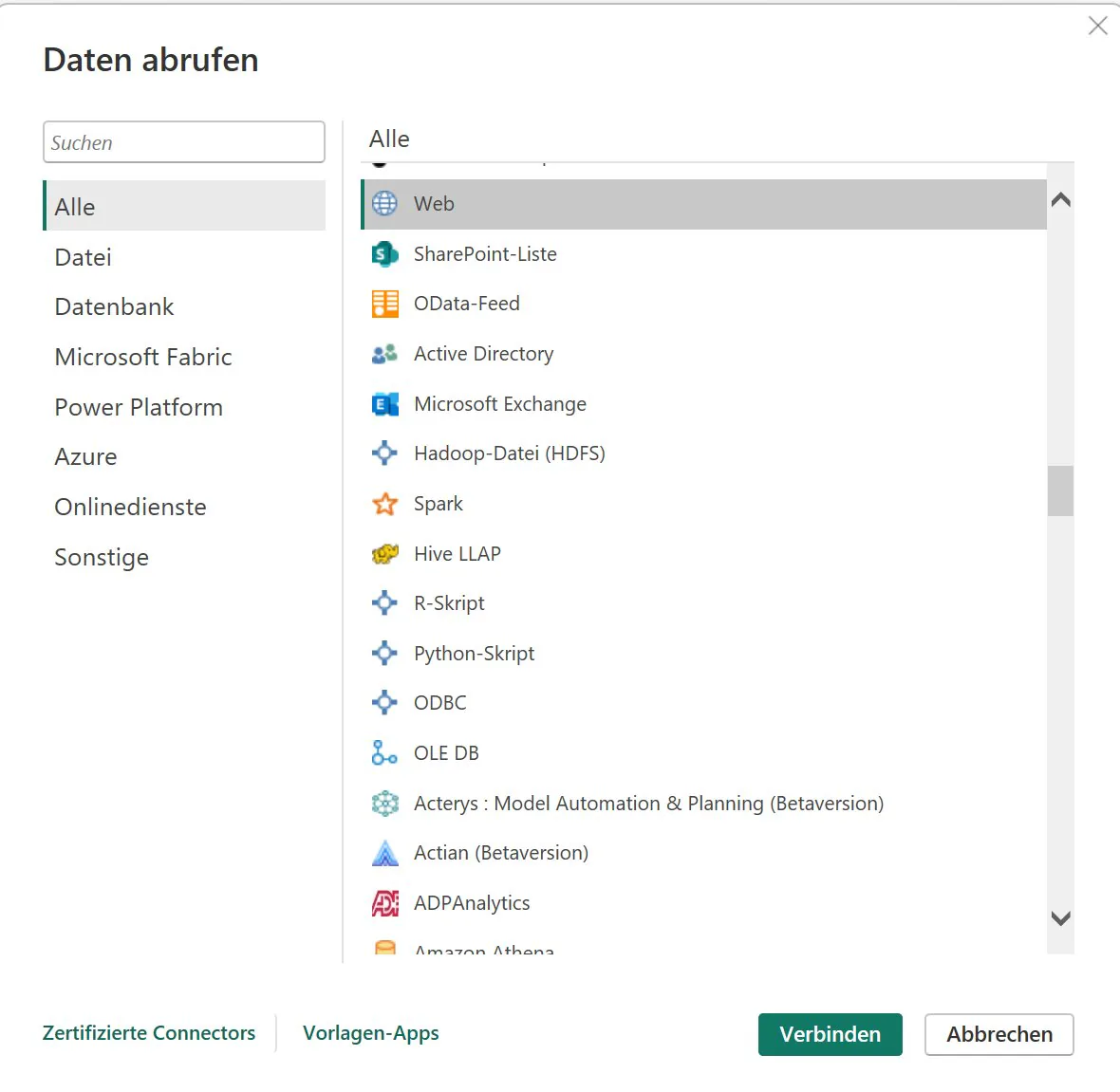Click the Hadoop-Datei (HDFS) icon
The width and height of the screenshot is (1120, 1092).
coord(384,453)
